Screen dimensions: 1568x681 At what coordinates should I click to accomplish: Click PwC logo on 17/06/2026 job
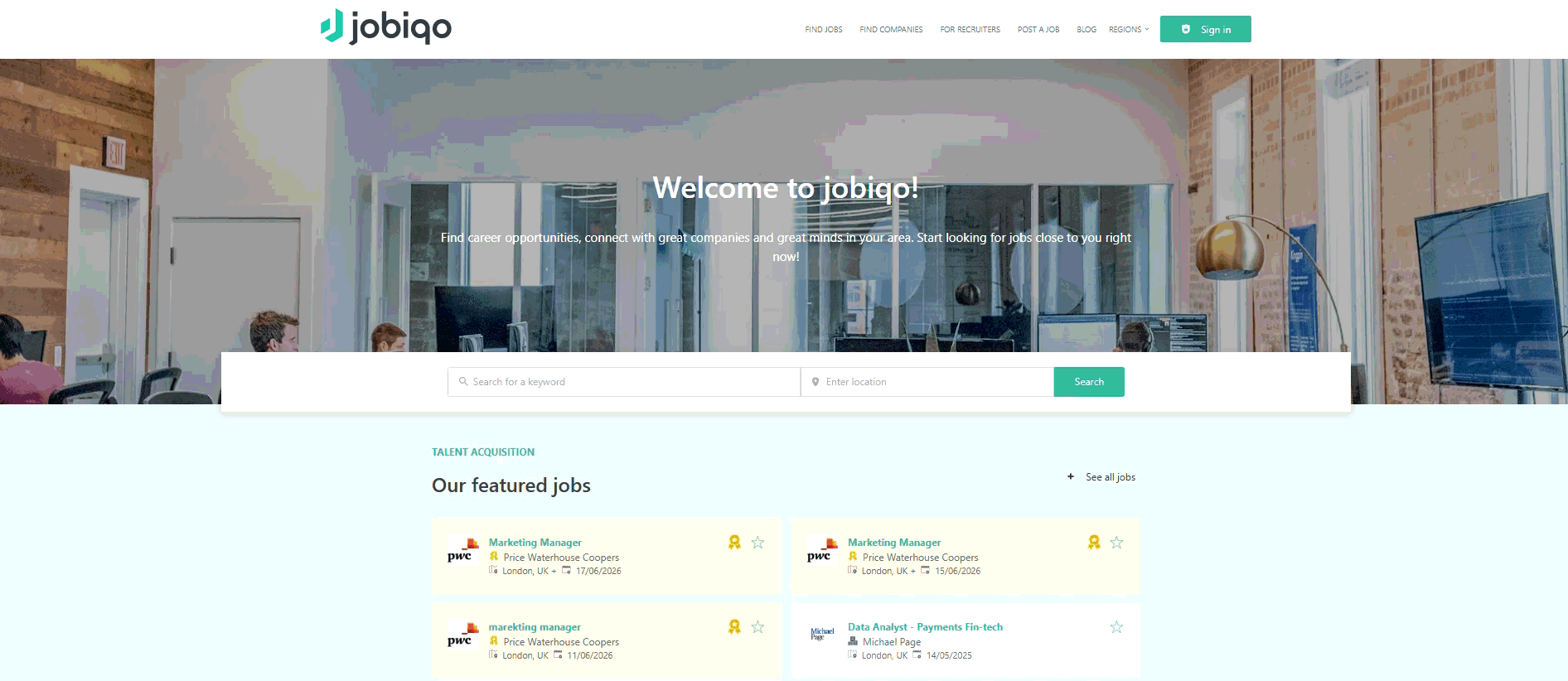[462, 550]
